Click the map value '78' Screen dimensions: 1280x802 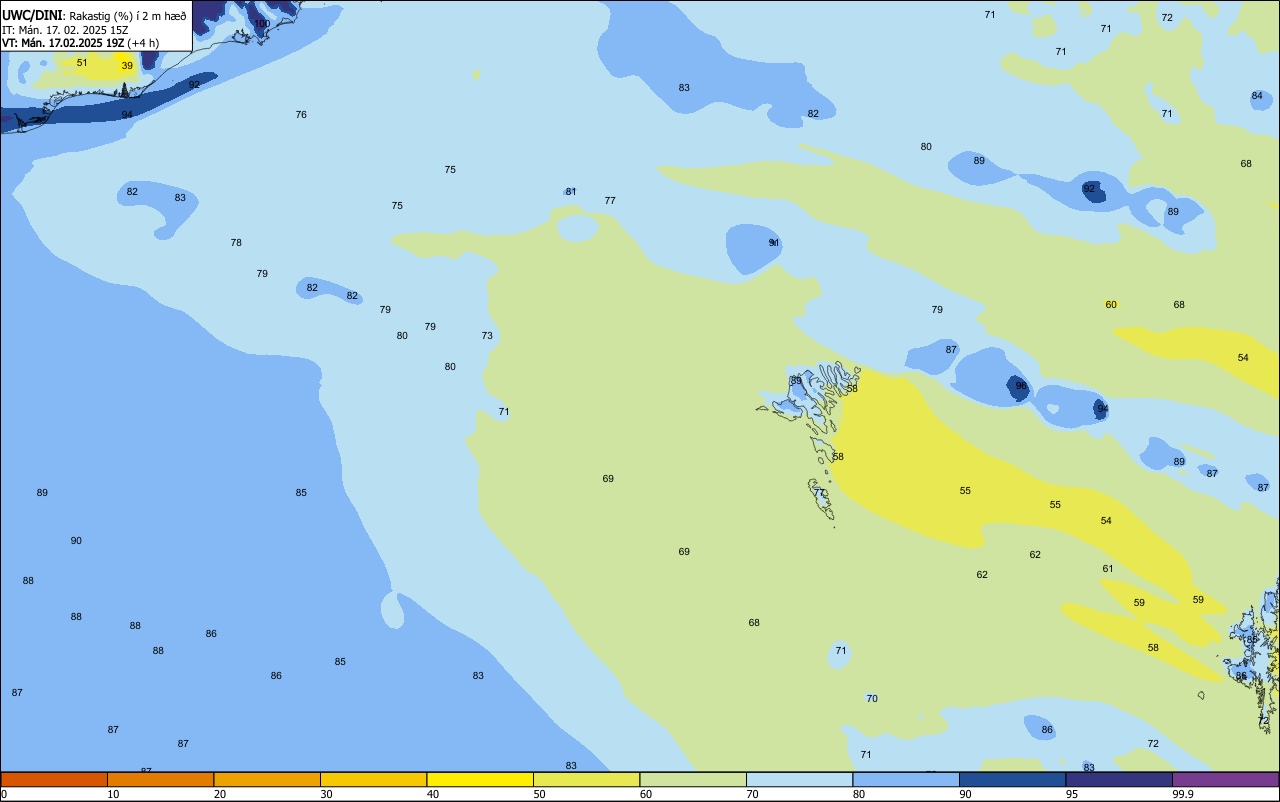(236, 243)
